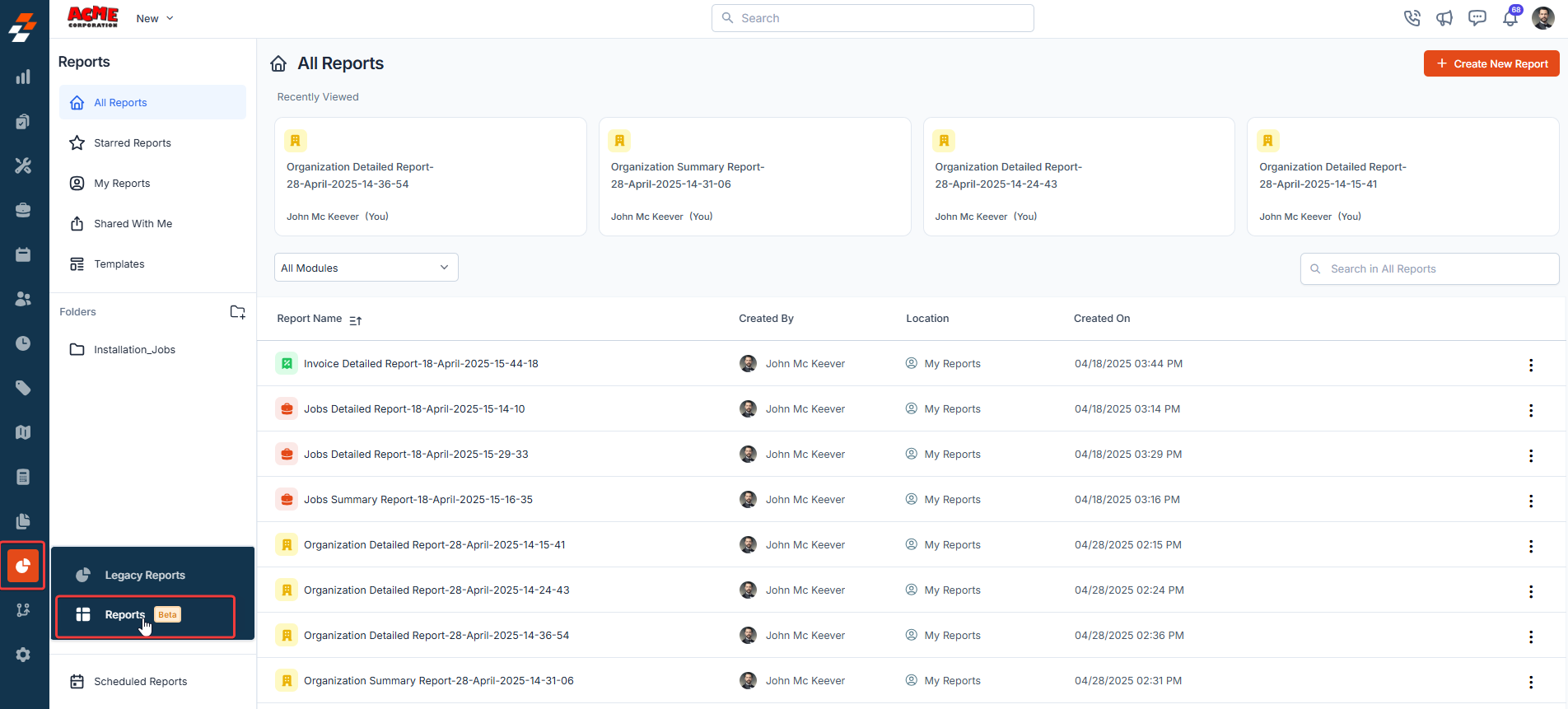The width and height of the screenshot is (1568, 709).
Task: Open the calendar sidebar icon
Action: pyautogui.click(x=23, y=254)
